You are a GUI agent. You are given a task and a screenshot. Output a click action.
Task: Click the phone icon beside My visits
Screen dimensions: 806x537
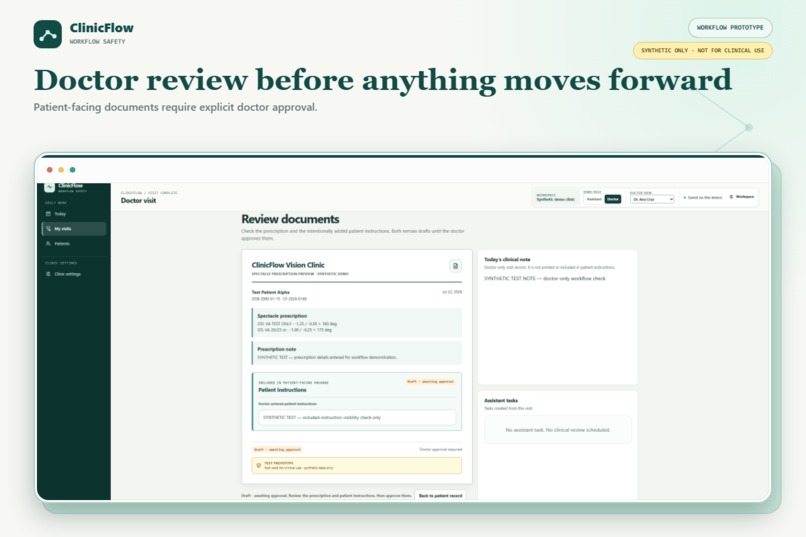48,229
